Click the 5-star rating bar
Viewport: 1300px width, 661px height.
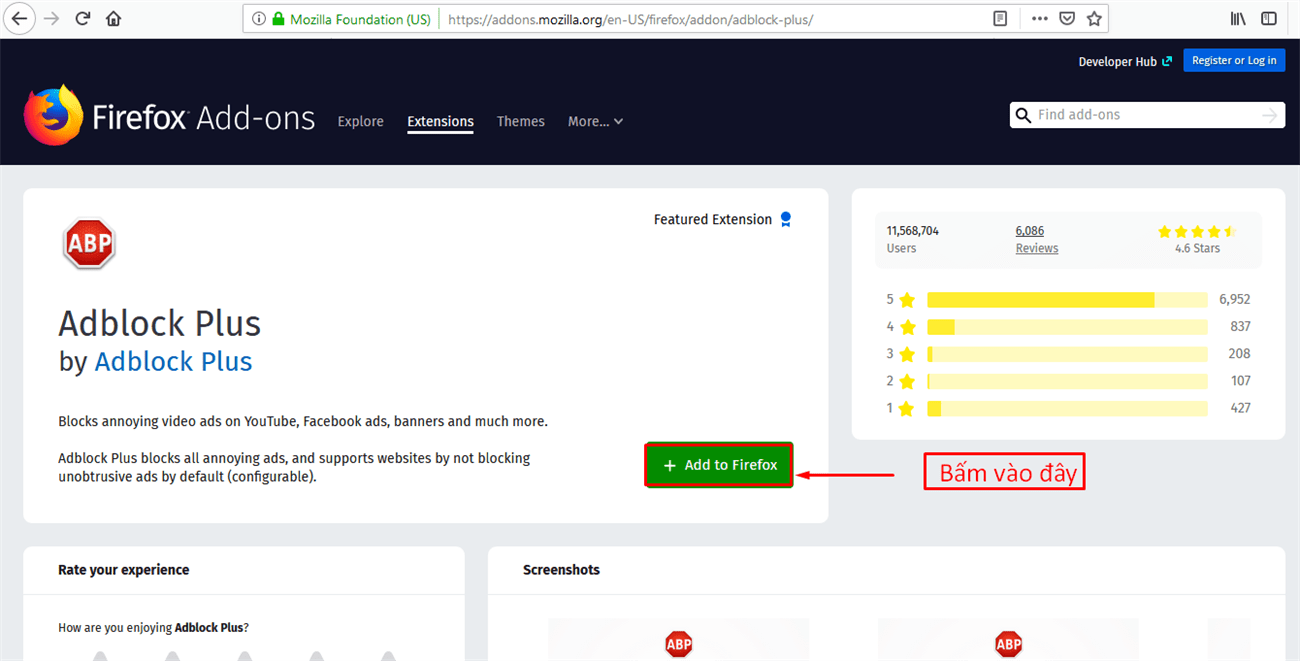pos(1067,300)
